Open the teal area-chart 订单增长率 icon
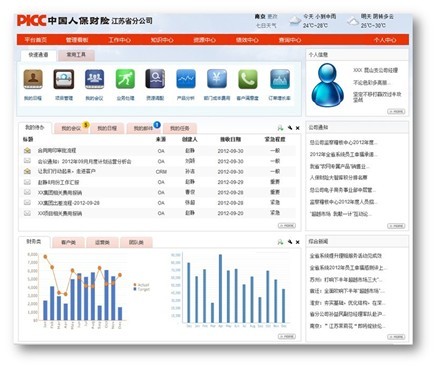437x369 pixels. coord(280,79)
